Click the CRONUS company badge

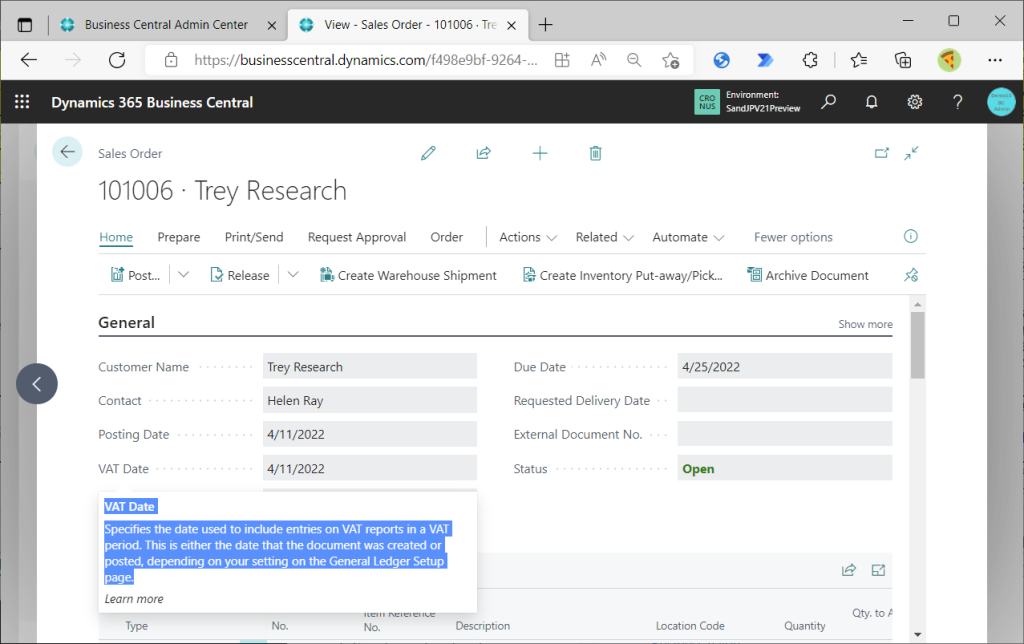tap(707, 102)
